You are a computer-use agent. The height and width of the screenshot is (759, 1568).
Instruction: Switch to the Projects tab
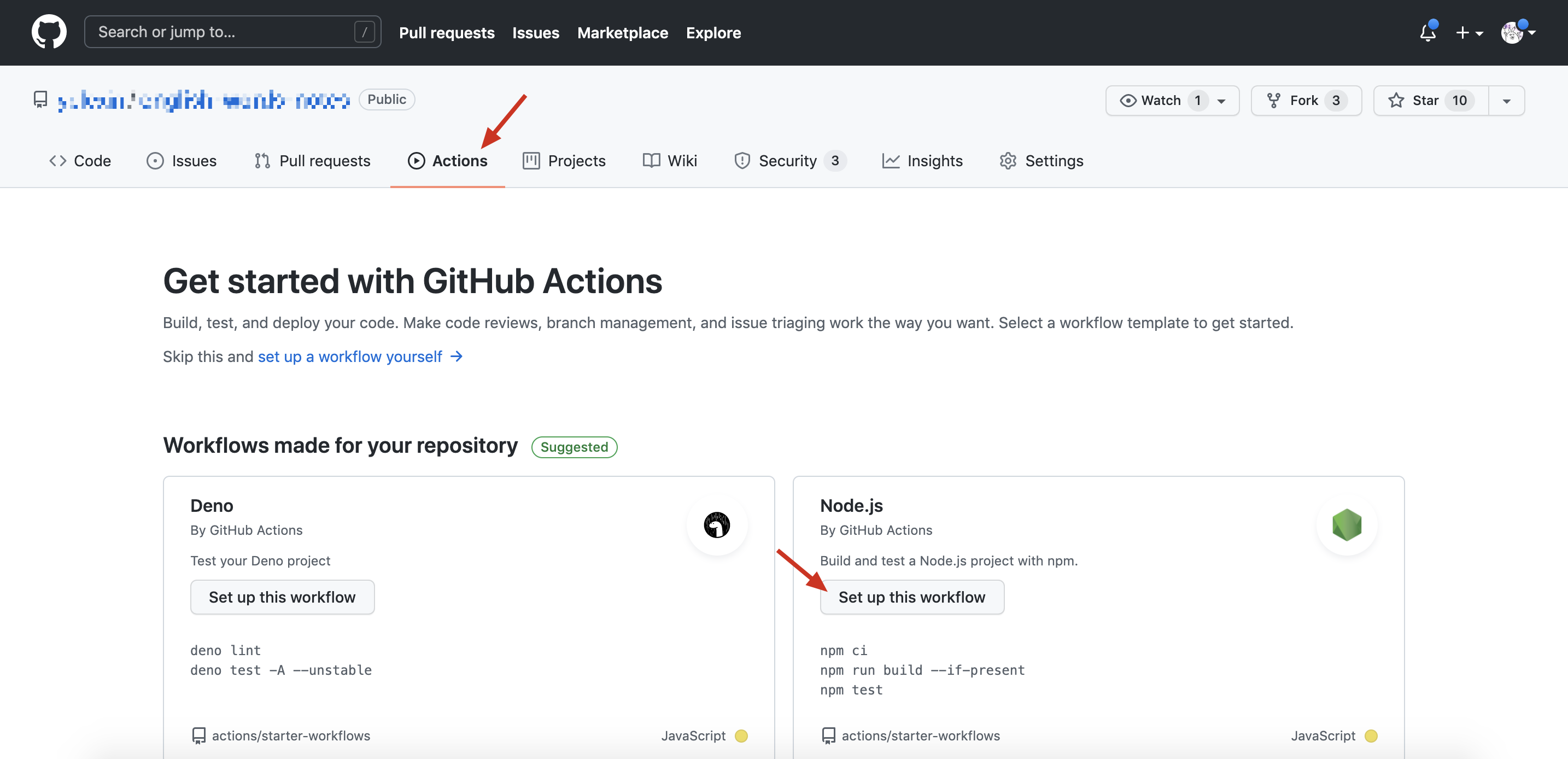564,161
